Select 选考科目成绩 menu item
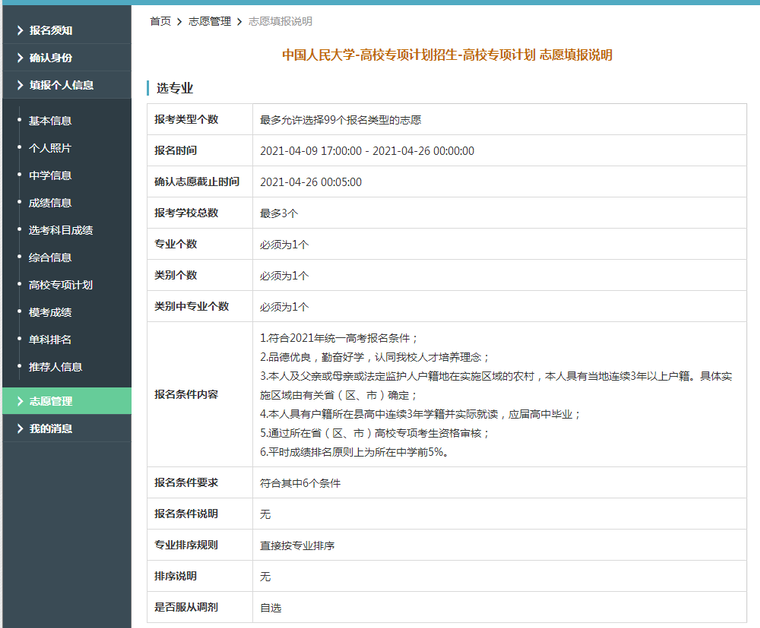760x628 pixels. (61, 230)
